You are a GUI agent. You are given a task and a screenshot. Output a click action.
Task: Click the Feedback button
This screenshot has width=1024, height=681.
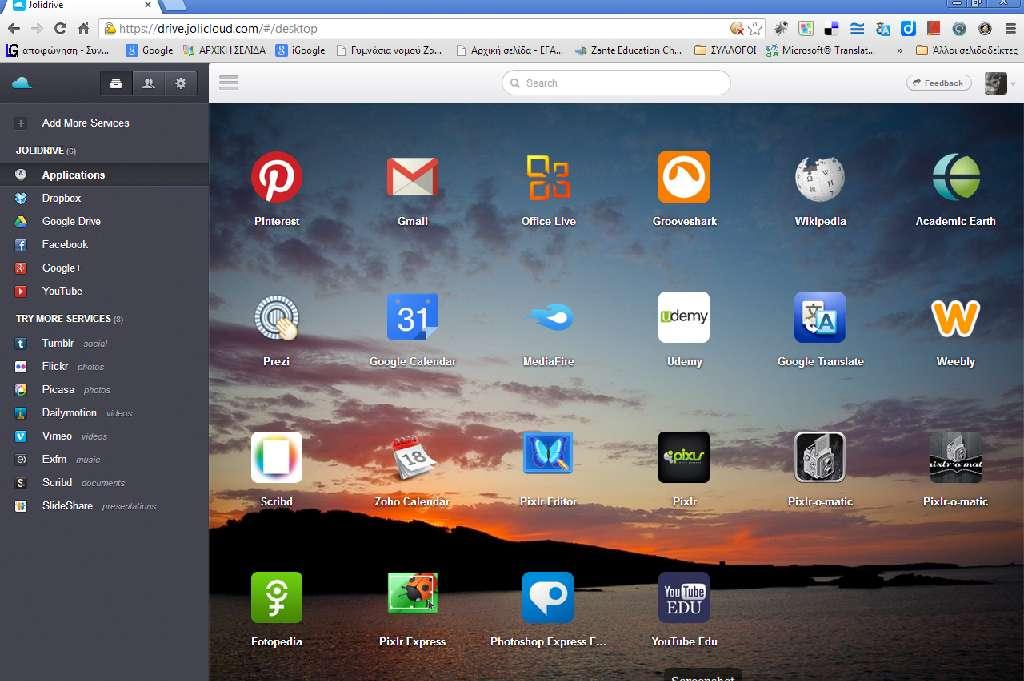pos(938,83)
